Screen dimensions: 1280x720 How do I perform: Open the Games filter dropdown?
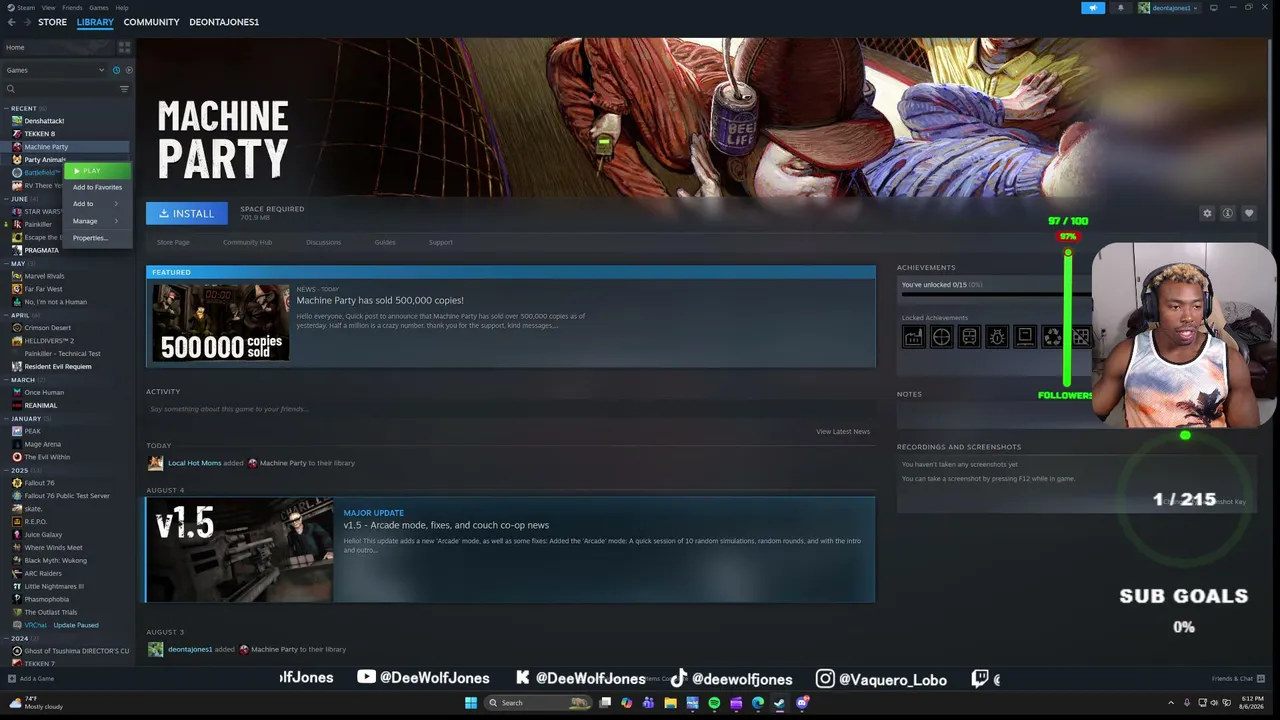54,70
